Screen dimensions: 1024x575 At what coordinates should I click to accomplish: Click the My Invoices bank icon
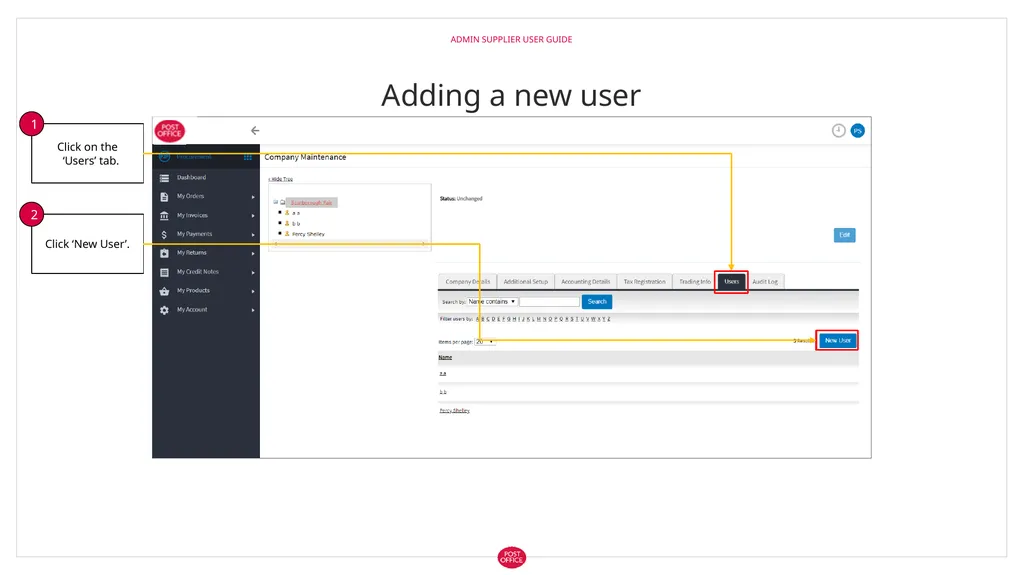click(164, 216)
